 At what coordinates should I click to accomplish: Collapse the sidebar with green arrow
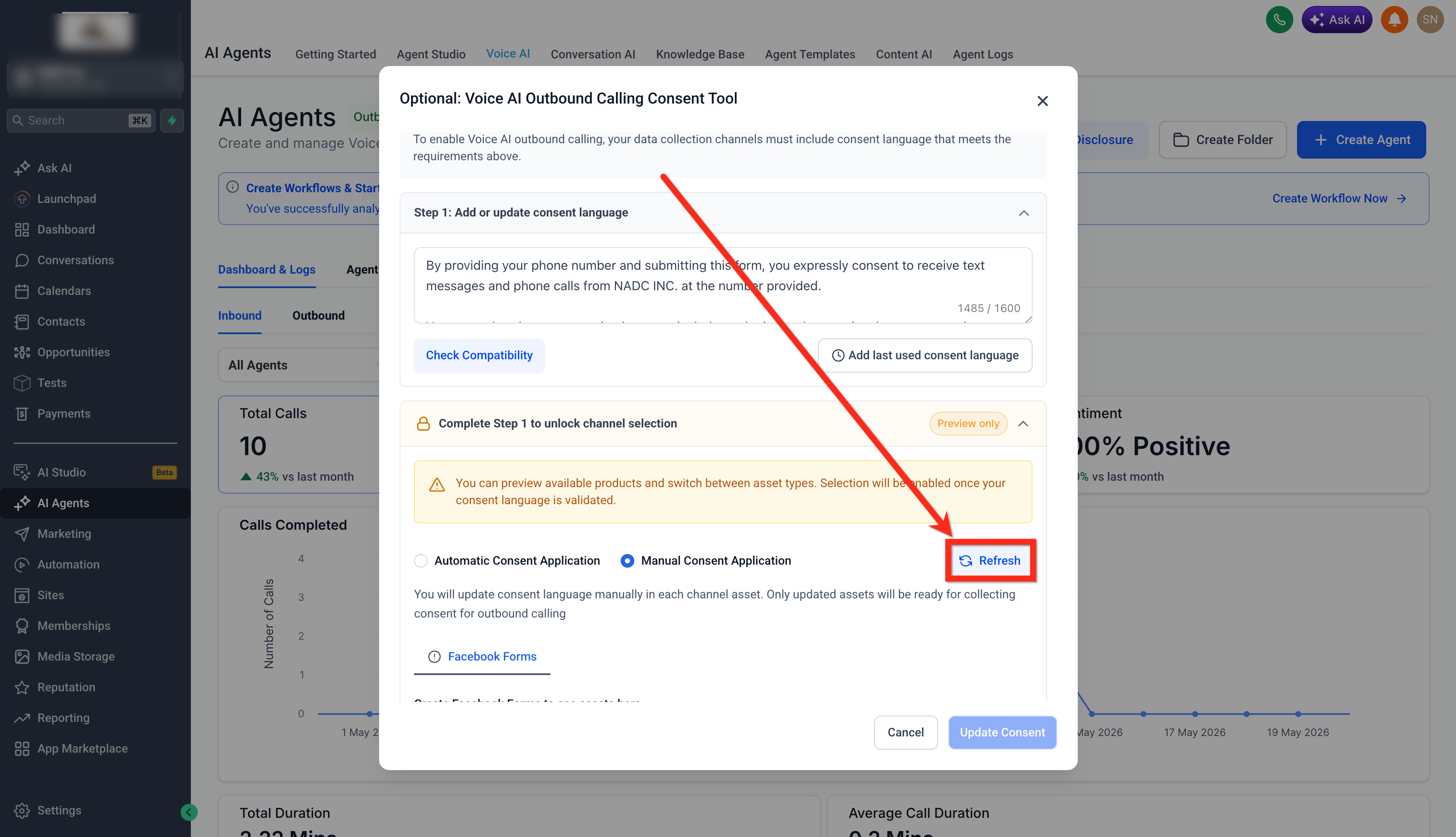pos(189,812)
